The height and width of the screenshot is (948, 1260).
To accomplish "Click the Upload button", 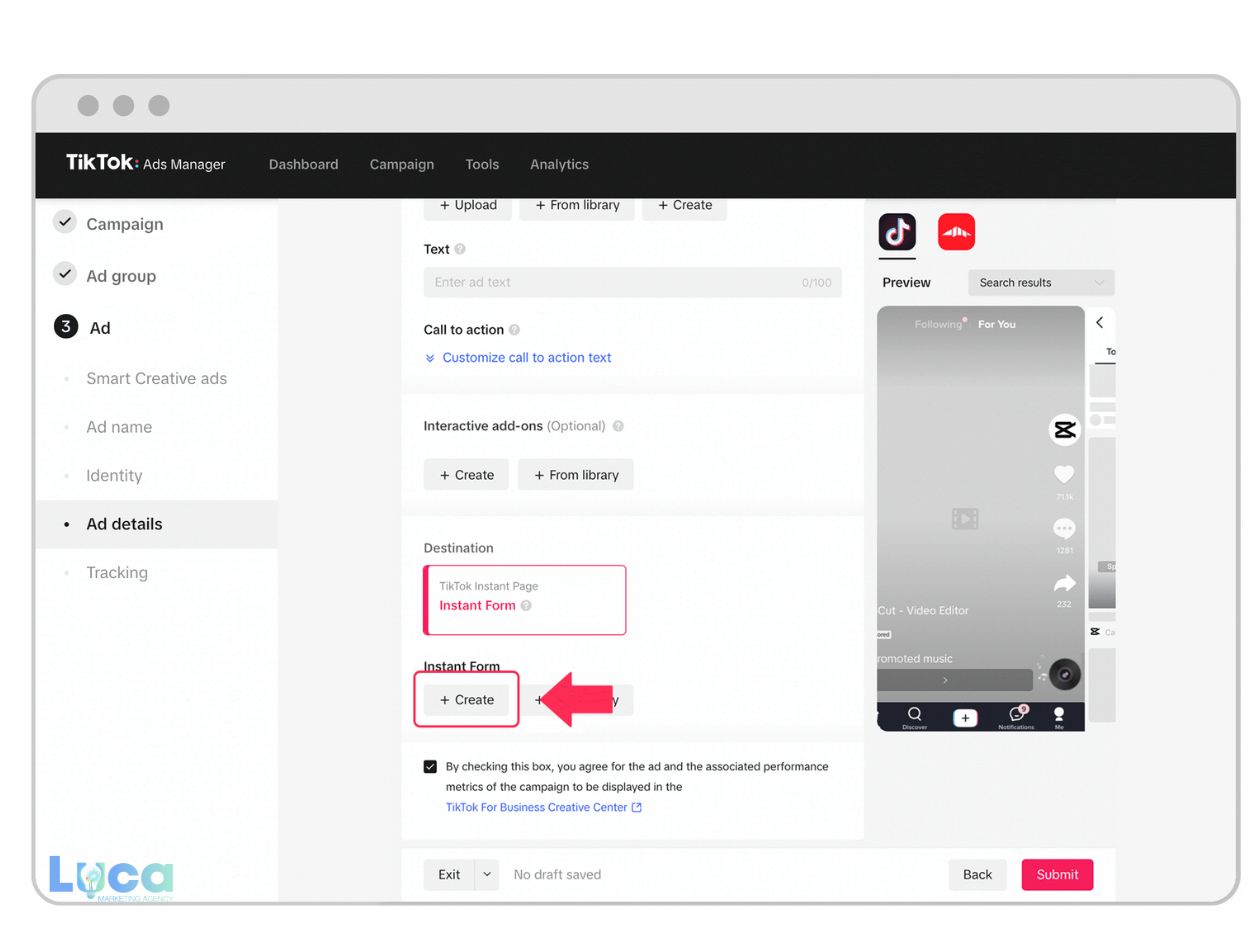I will coord(468,205).
